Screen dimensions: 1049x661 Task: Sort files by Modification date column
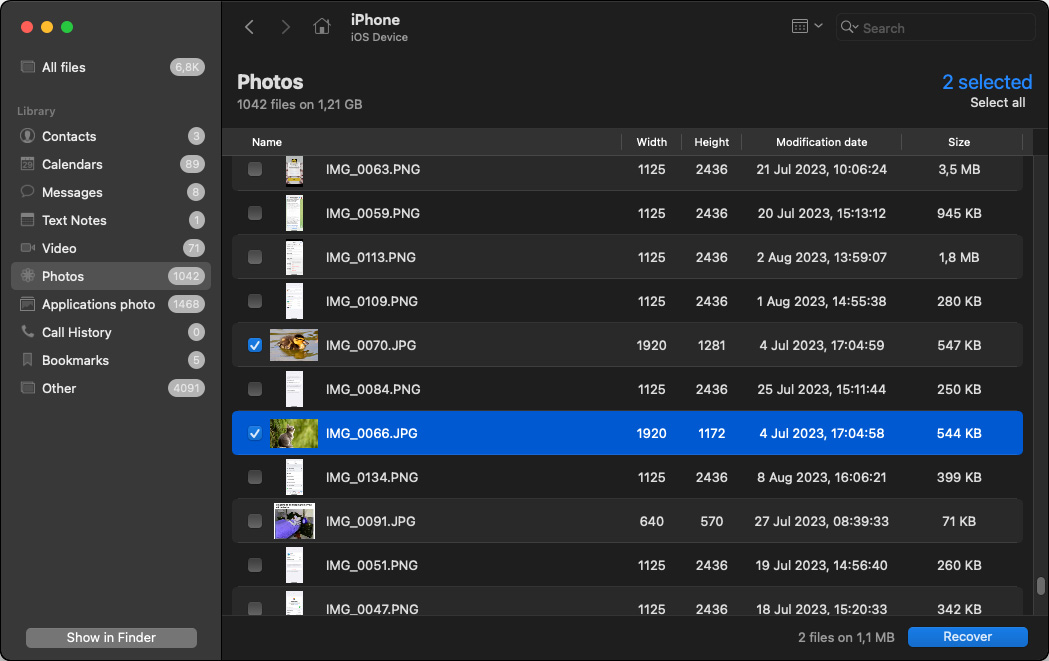click(821, 142)
